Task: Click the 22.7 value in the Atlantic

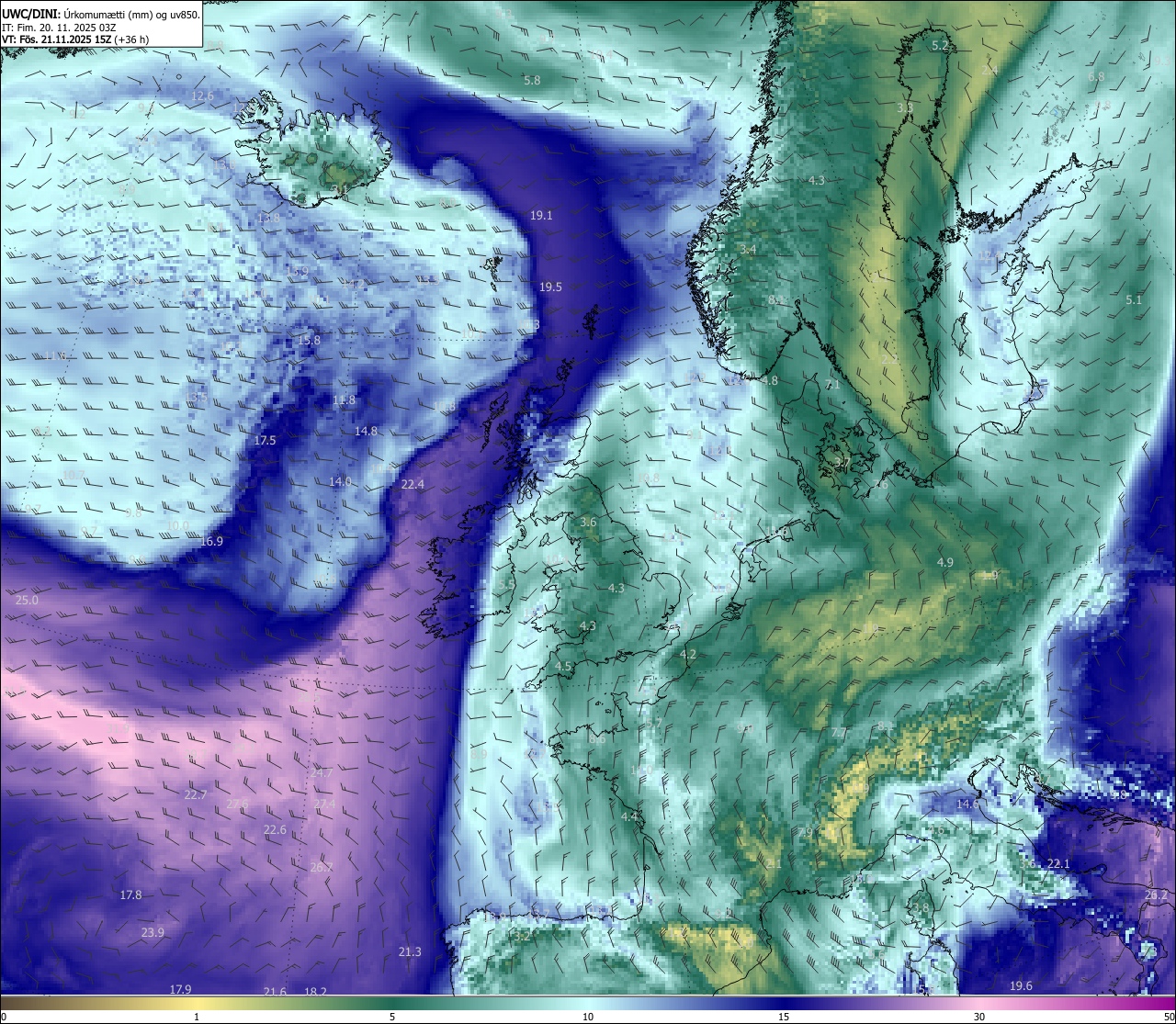Action: [x=195, y=795]
